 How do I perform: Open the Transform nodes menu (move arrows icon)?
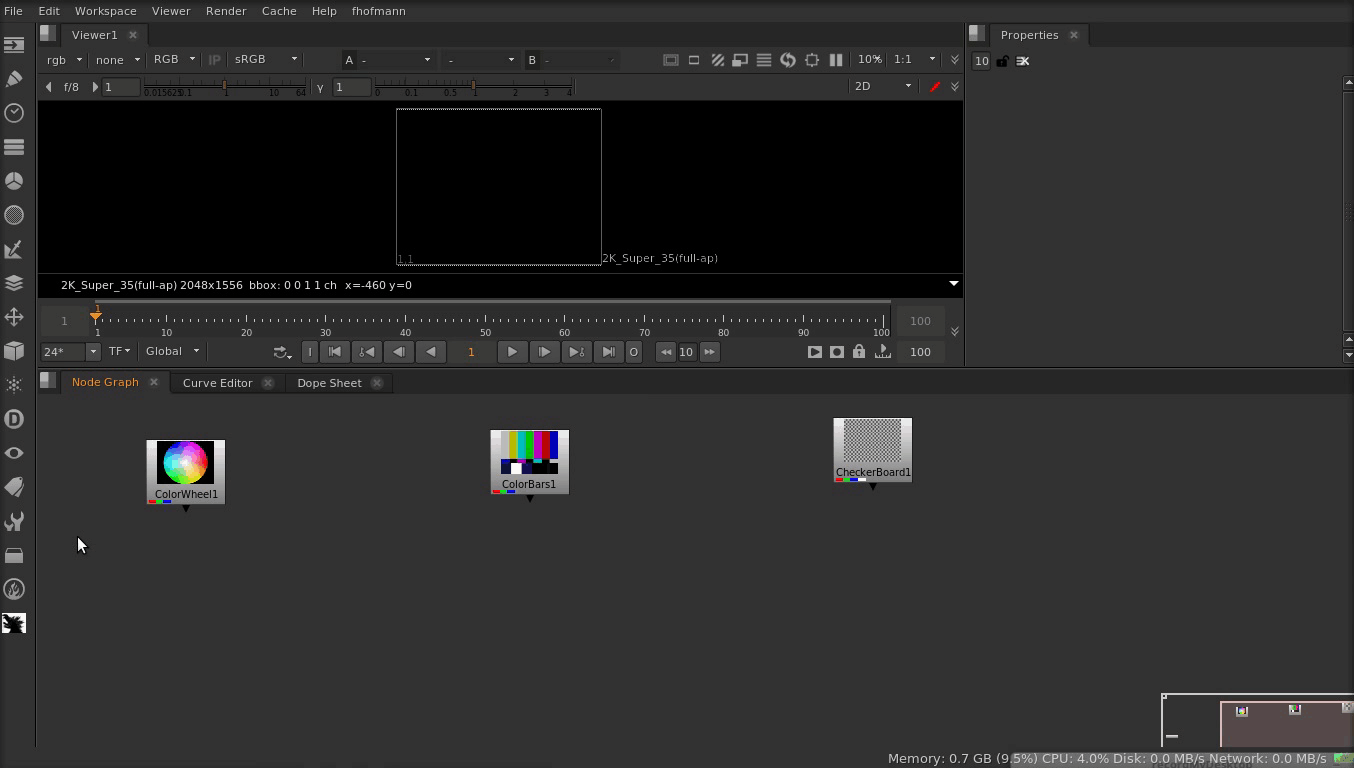click(14, 317)
